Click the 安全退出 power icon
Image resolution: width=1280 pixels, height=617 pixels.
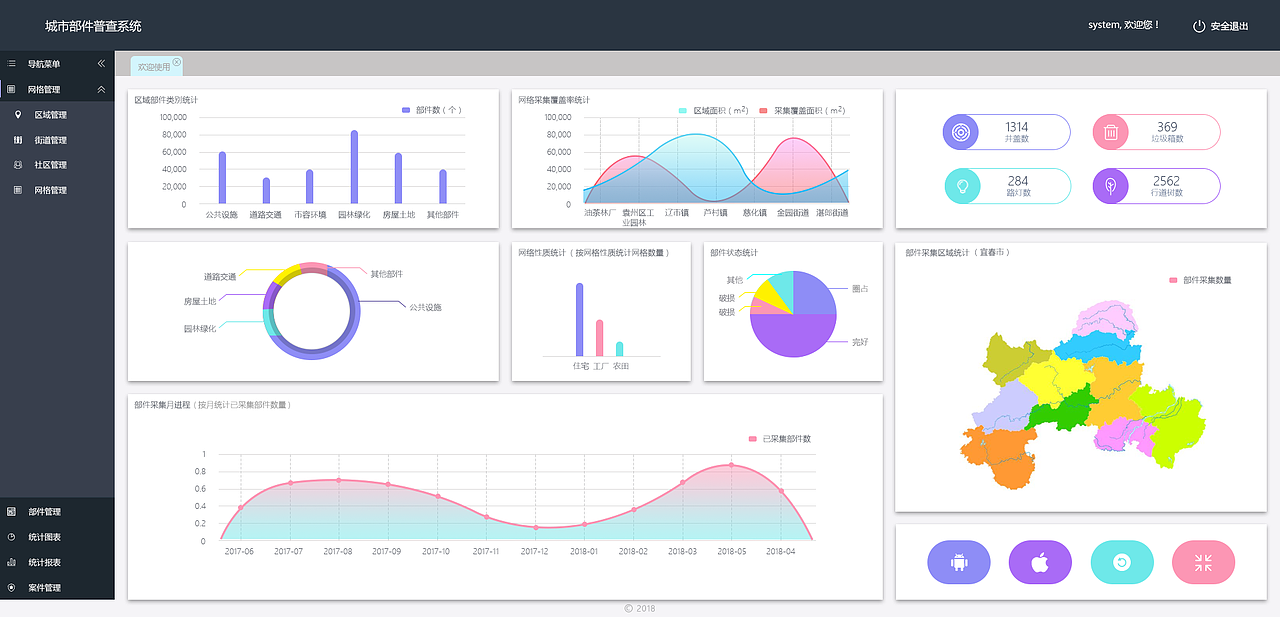[1199, 26]
